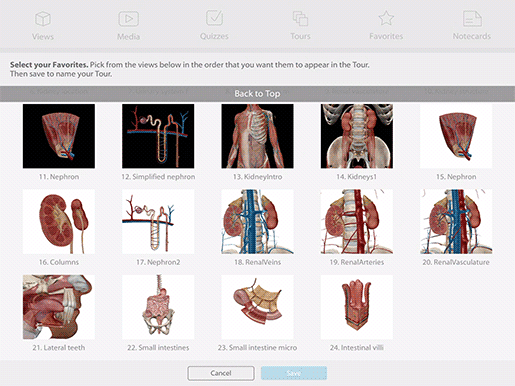Click the 'Select your Favorites.' instruction heading
The width and height of the screenshot is (515, 386).
[49, 65]
